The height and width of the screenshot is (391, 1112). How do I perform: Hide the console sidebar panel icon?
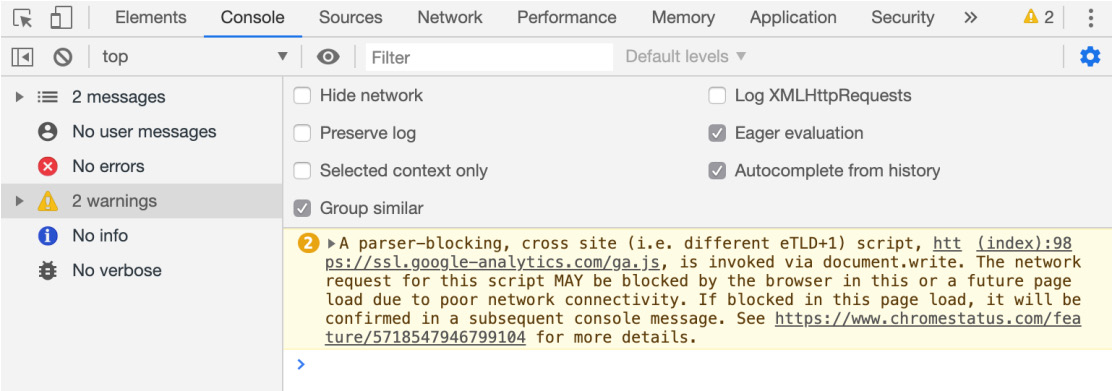23,57
